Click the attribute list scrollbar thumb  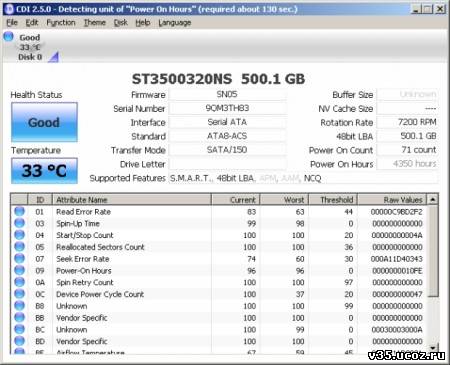(x=432, y=251)
